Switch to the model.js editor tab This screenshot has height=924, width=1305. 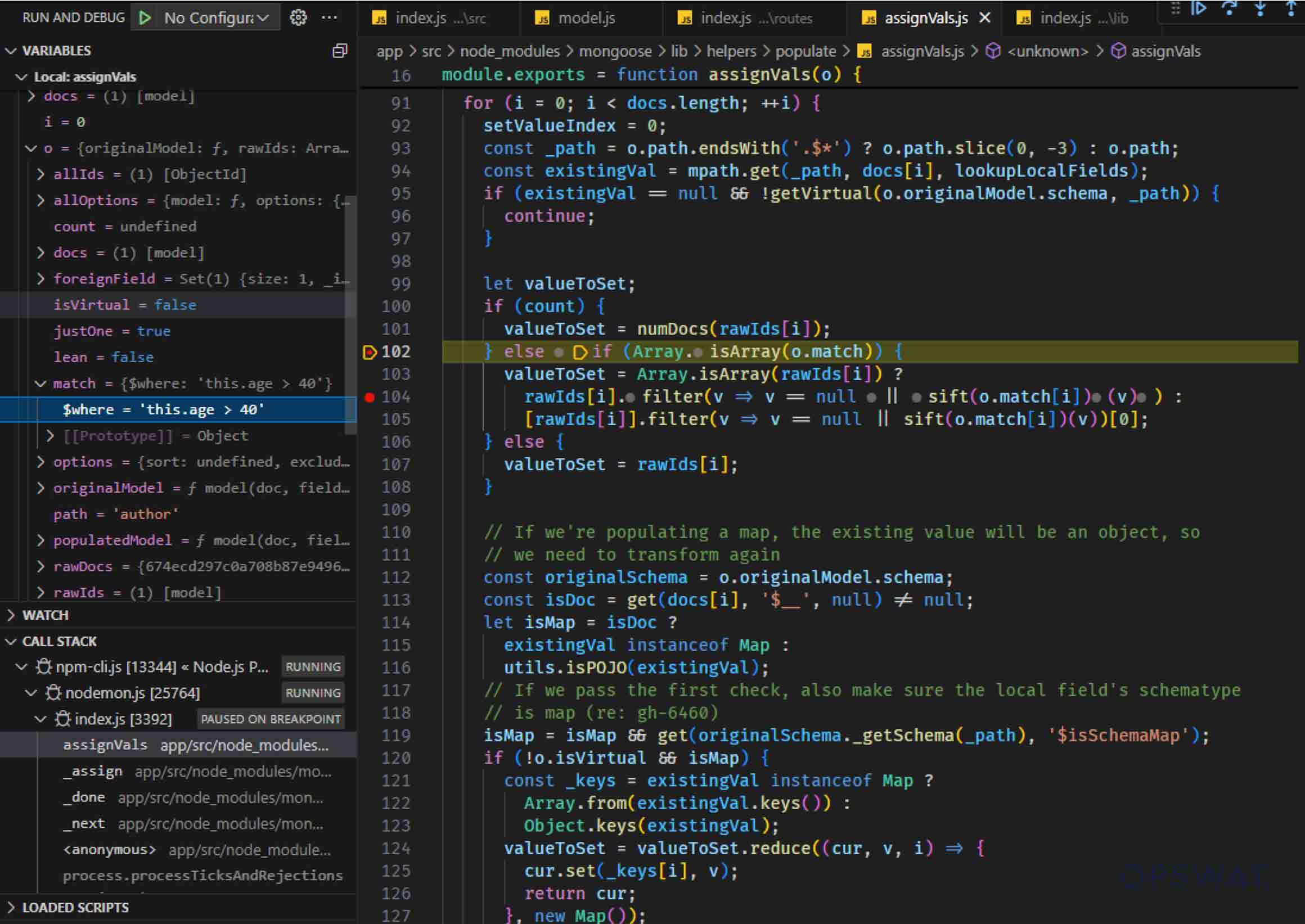tap(586, 18)
